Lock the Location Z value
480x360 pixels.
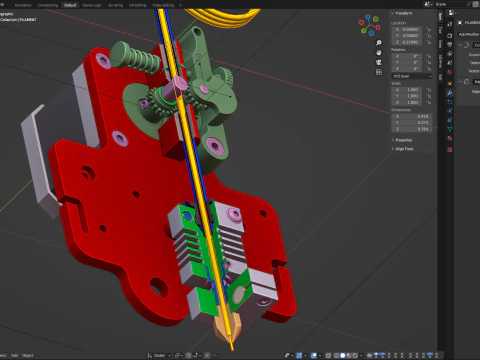coord(429,42)
